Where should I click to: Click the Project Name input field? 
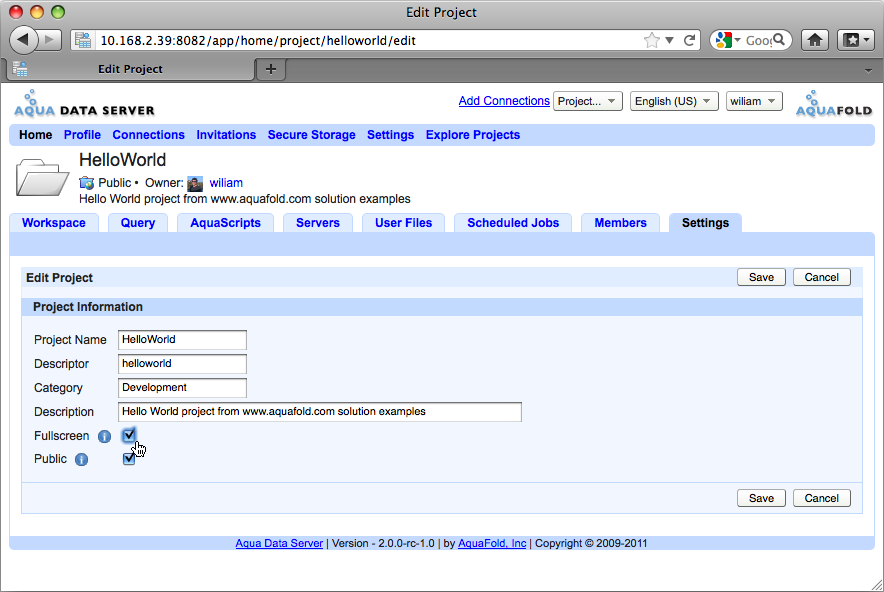pyautogui.click(x=182, y=339)
